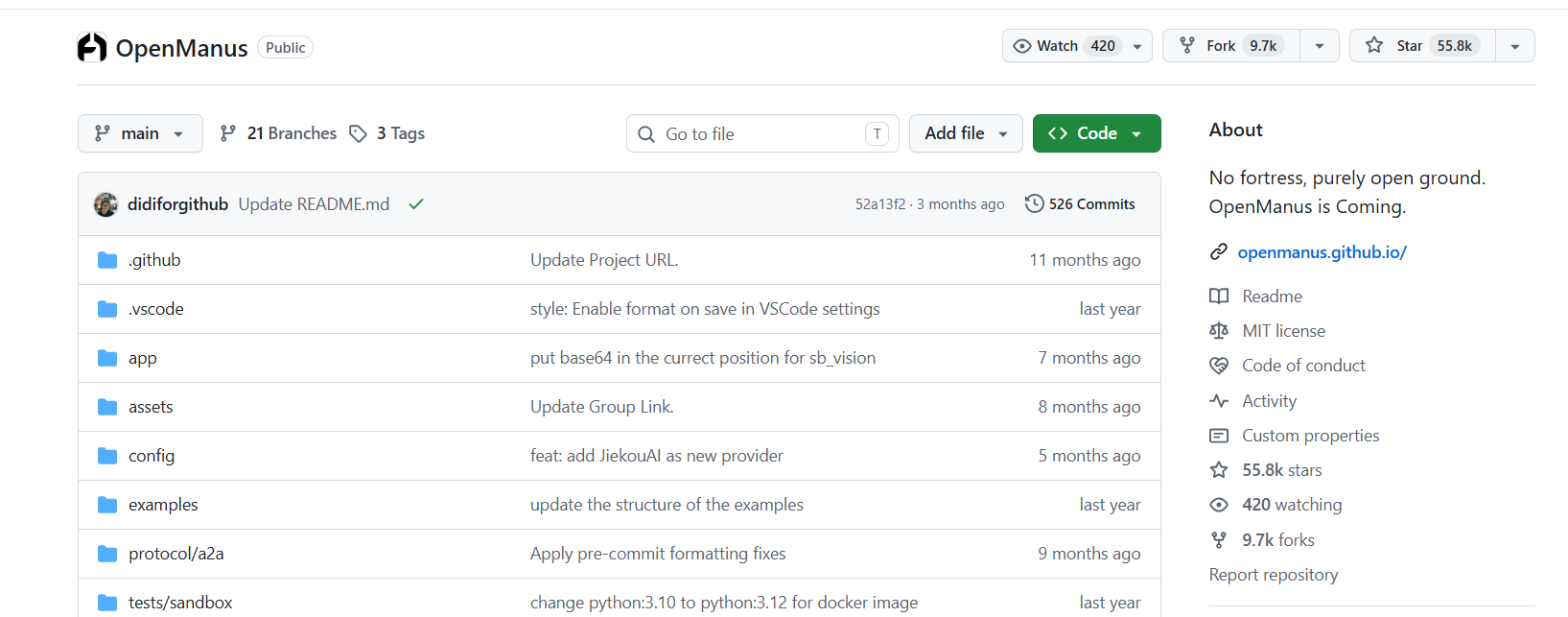Open the openmanus.github.io/ link
The height and width of the screenshot is (617, 1568).
pos(1322,252)
